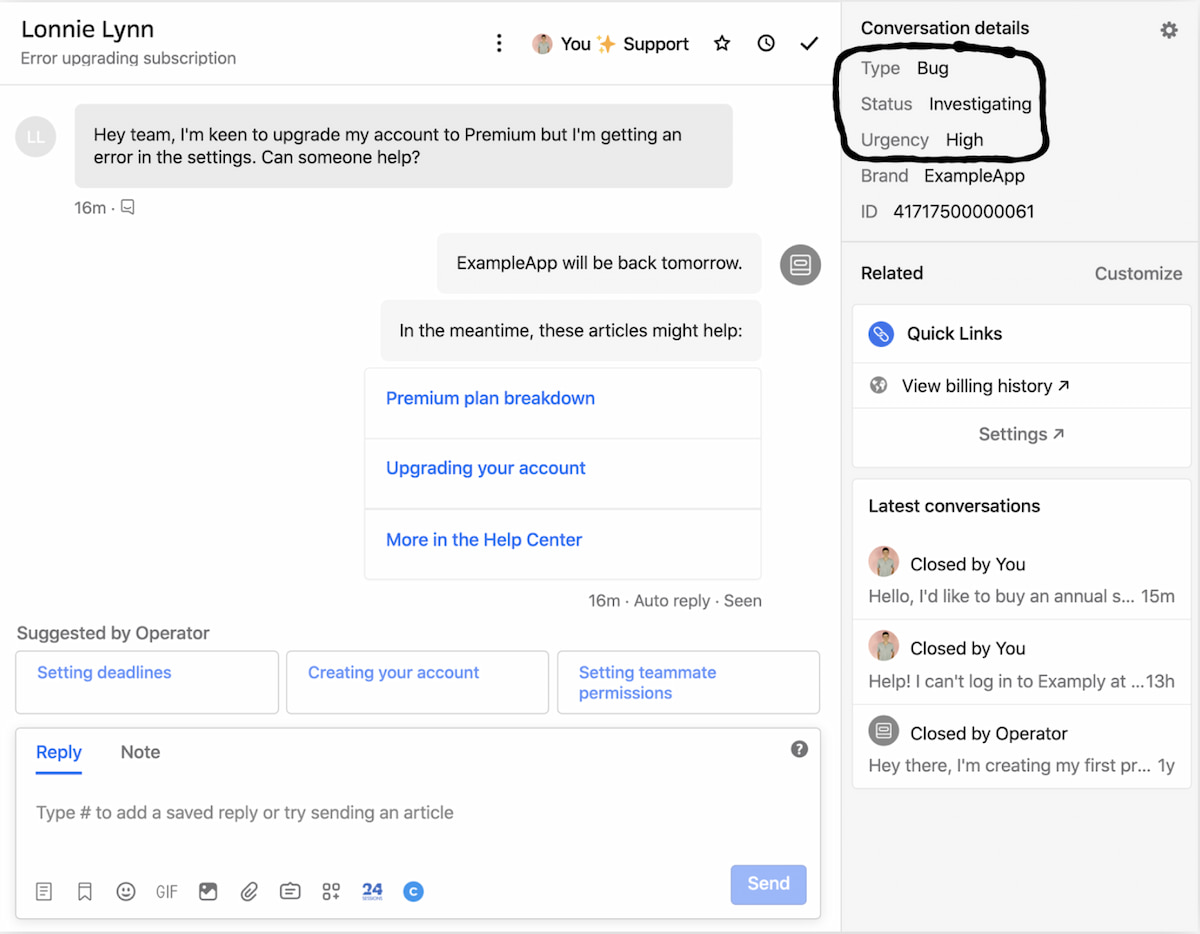Open the apps grid icon in composer
Viewport: 1200px width, 934px height.
coord(331,891)
